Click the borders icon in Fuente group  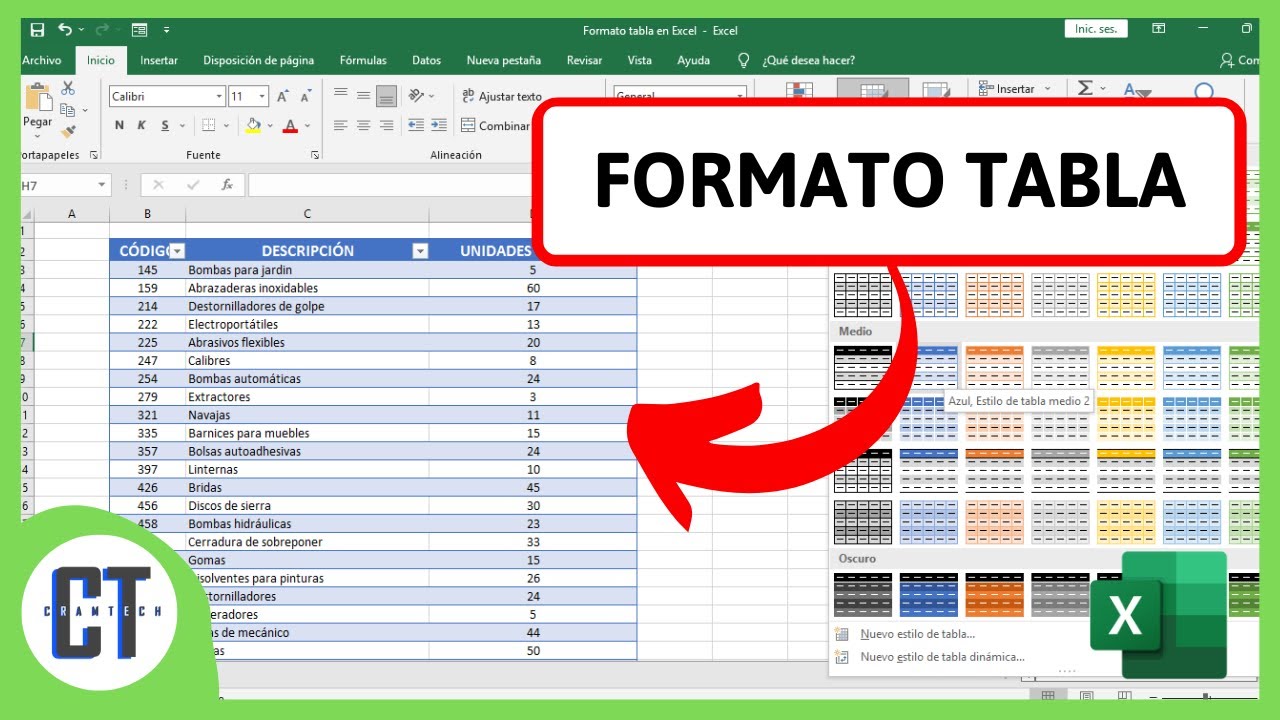(x=208, y=126)
